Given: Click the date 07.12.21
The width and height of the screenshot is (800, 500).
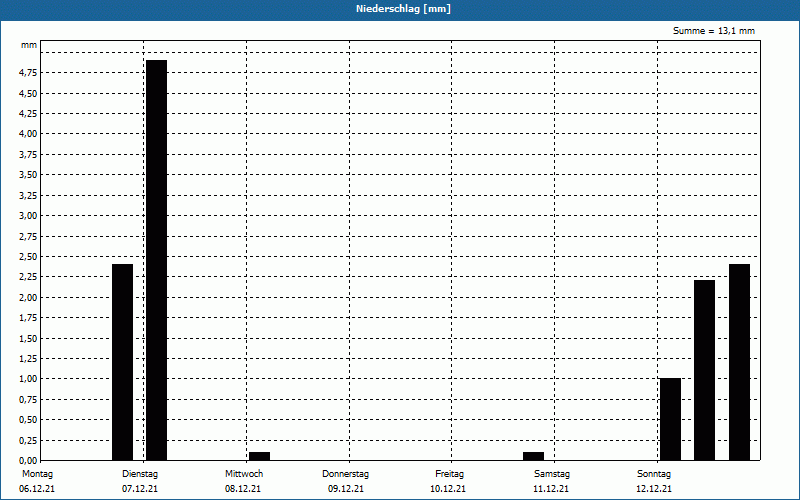Looking at the screenshot, I should point(140,489).
